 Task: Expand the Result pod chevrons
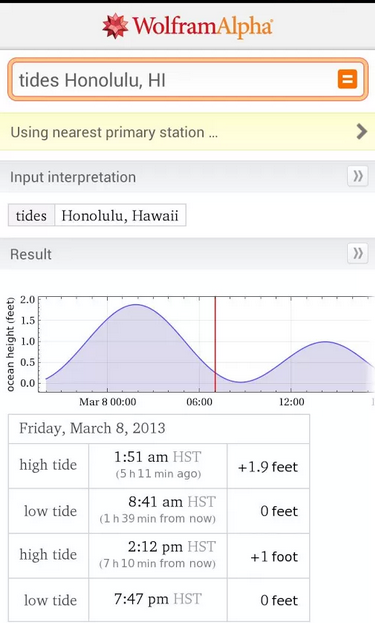click(x=358, y=253)
